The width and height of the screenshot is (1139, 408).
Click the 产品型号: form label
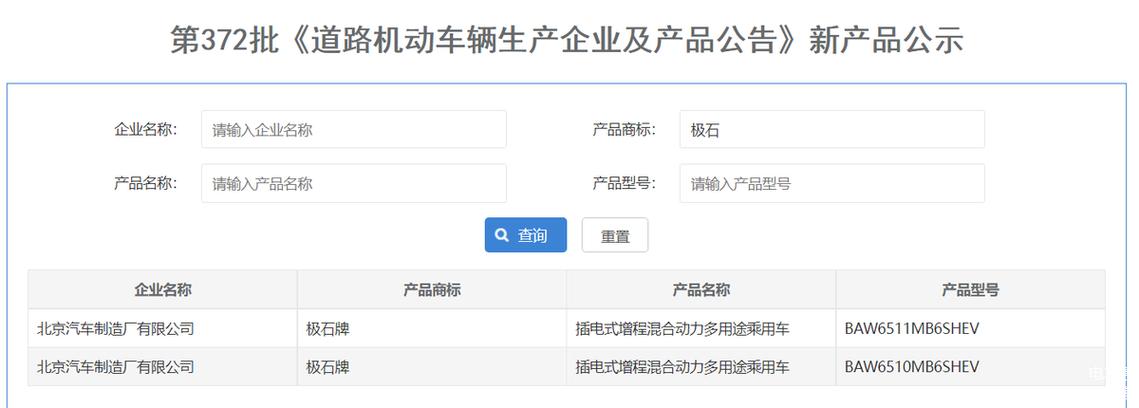pos(624,183)
